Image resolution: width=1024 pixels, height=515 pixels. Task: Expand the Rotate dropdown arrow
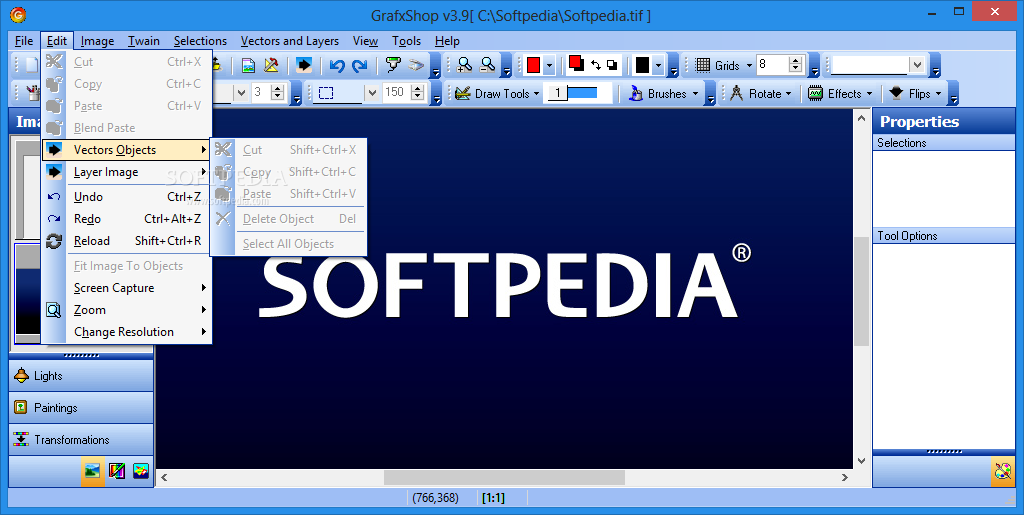point(788,94)
